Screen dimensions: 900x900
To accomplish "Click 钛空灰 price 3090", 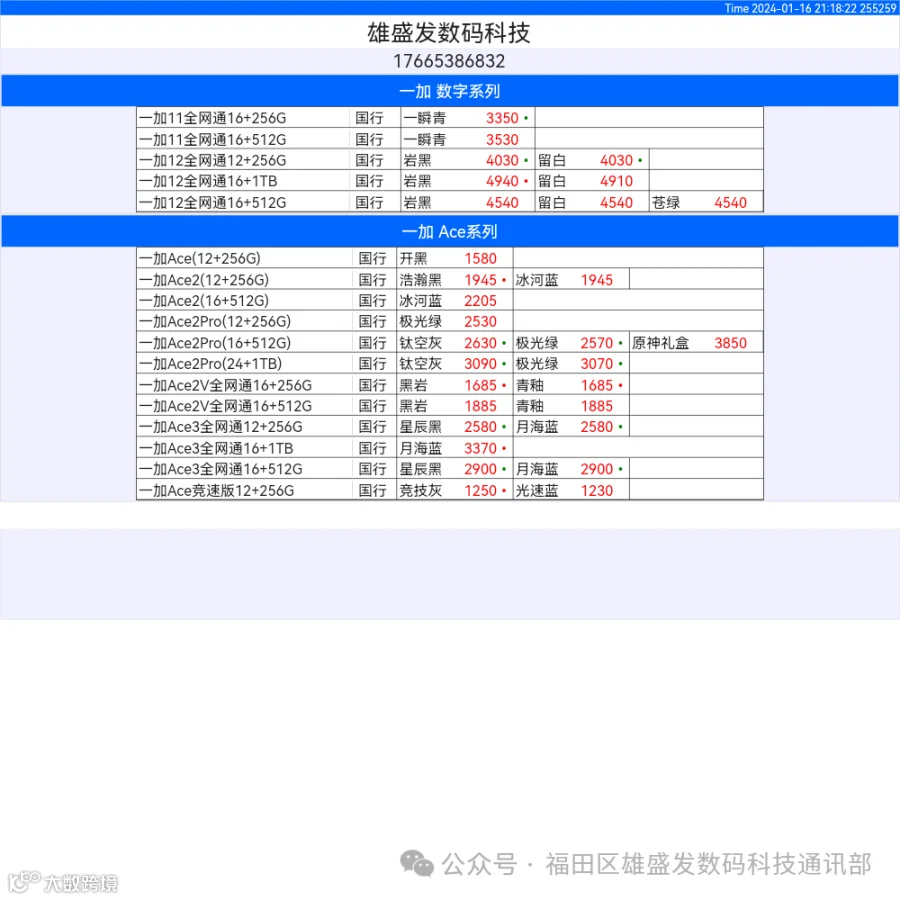I will 480,364.
